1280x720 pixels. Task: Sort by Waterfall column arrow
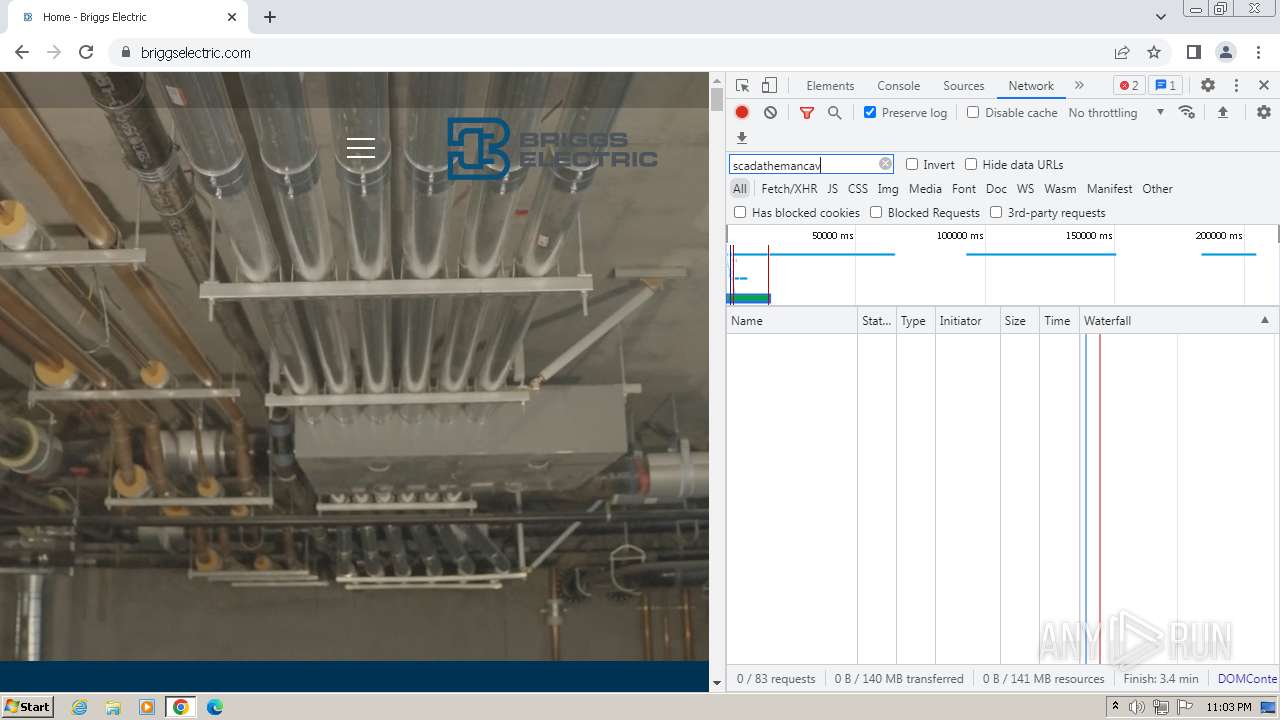click(1264, 320)
